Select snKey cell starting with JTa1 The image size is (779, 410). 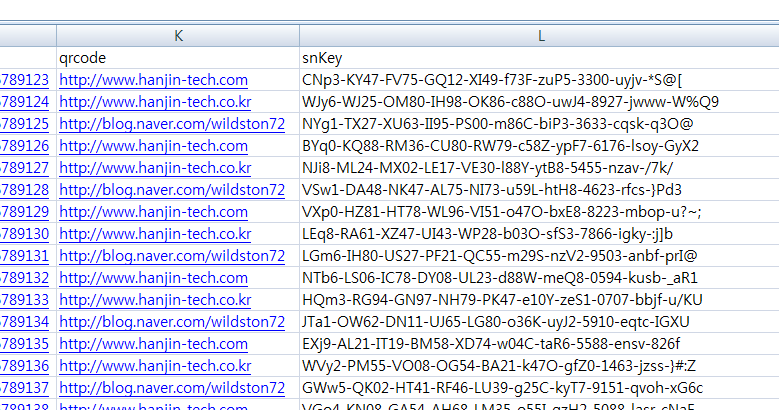click(x=496, y=322)
